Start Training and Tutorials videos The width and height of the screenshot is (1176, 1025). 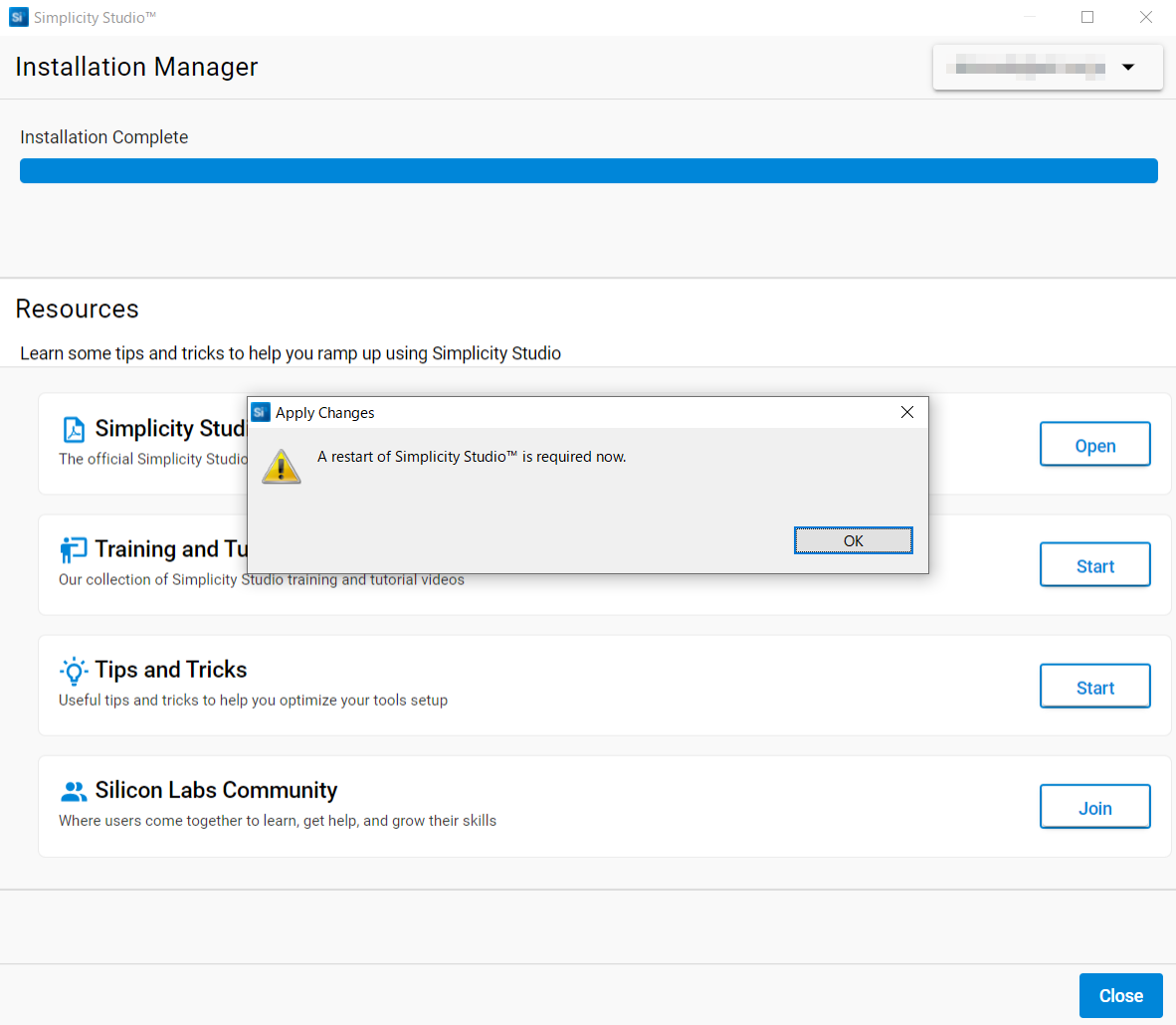(1094, 565)
